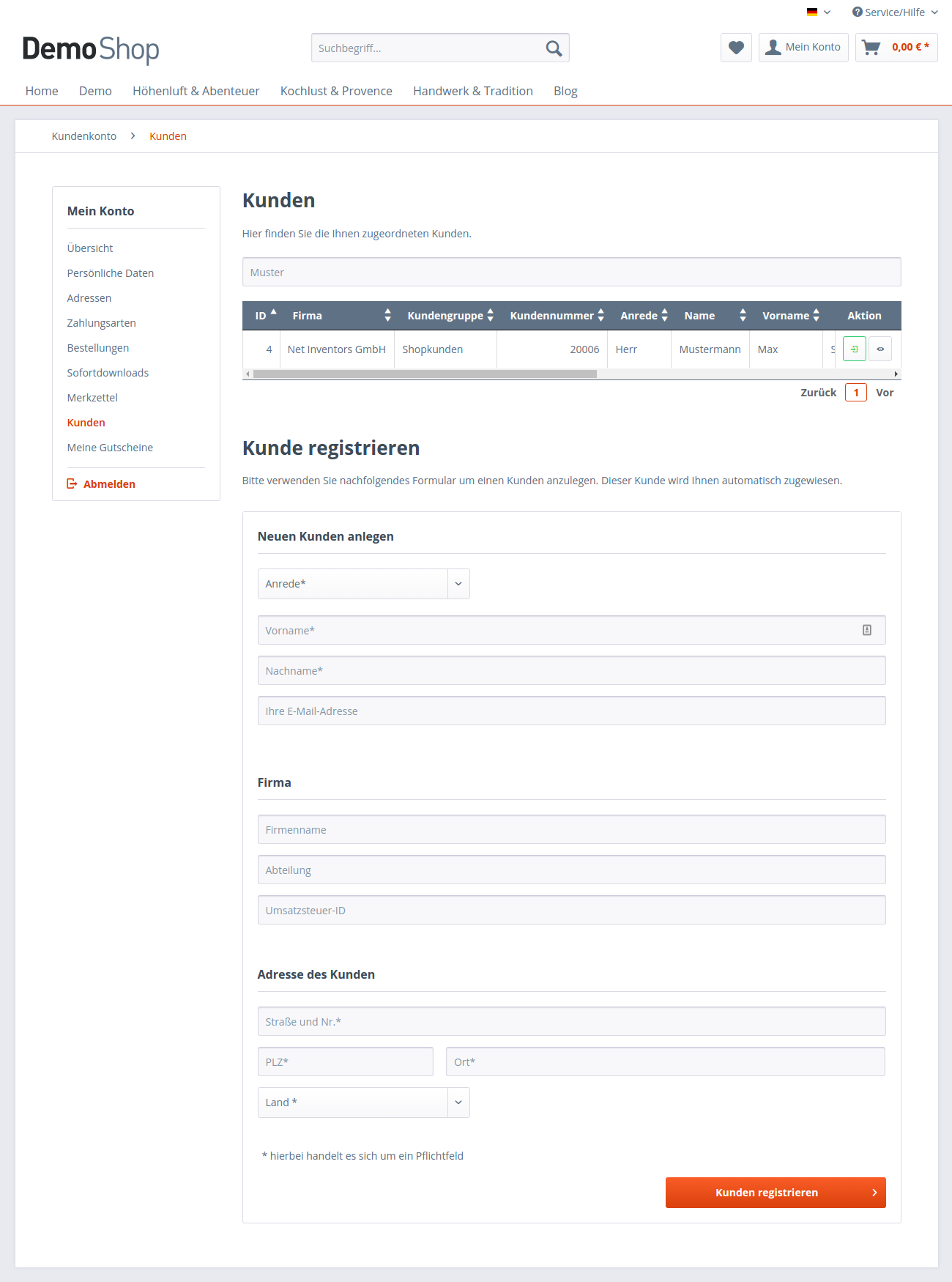Click the table horizontal scrollbar thumb
The image size is (952, 1282).
coord(425,374)
